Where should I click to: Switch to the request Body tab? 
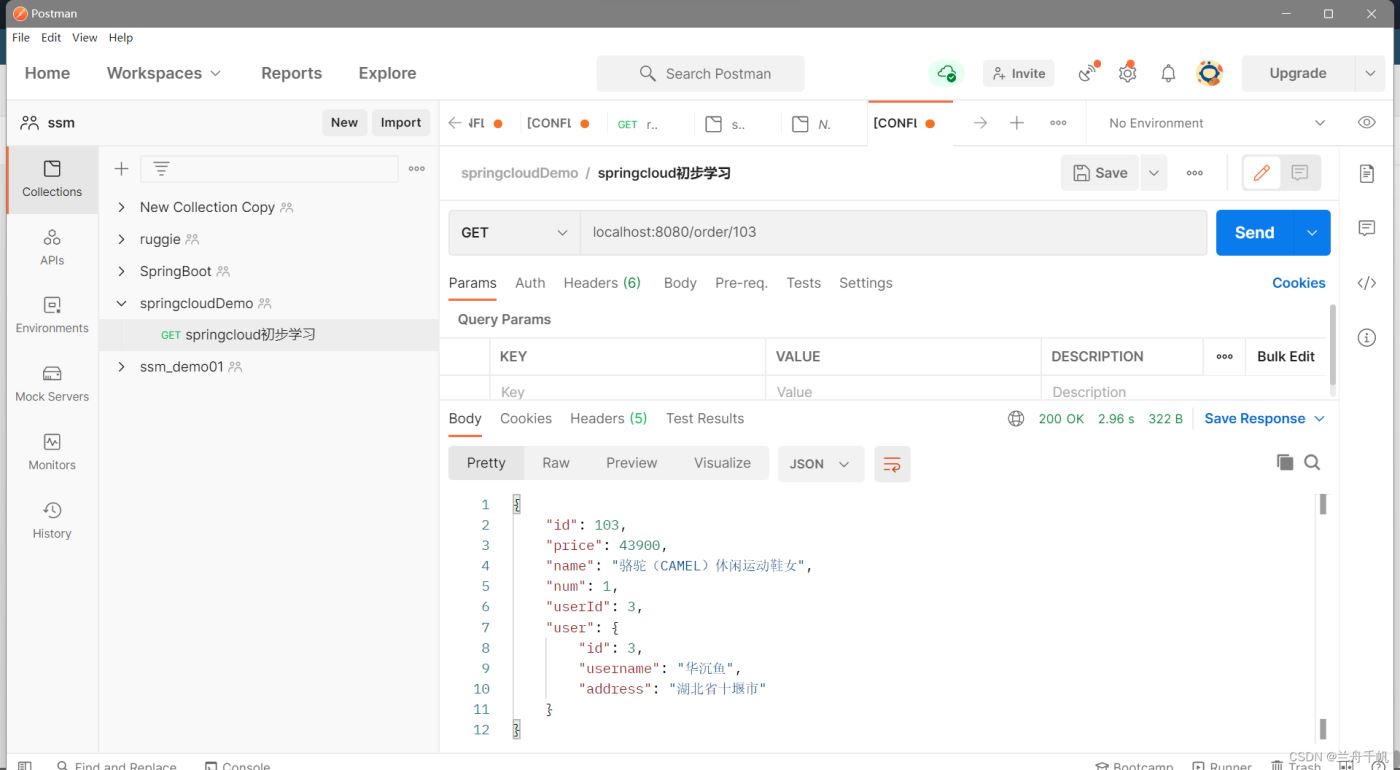[680, 283]
